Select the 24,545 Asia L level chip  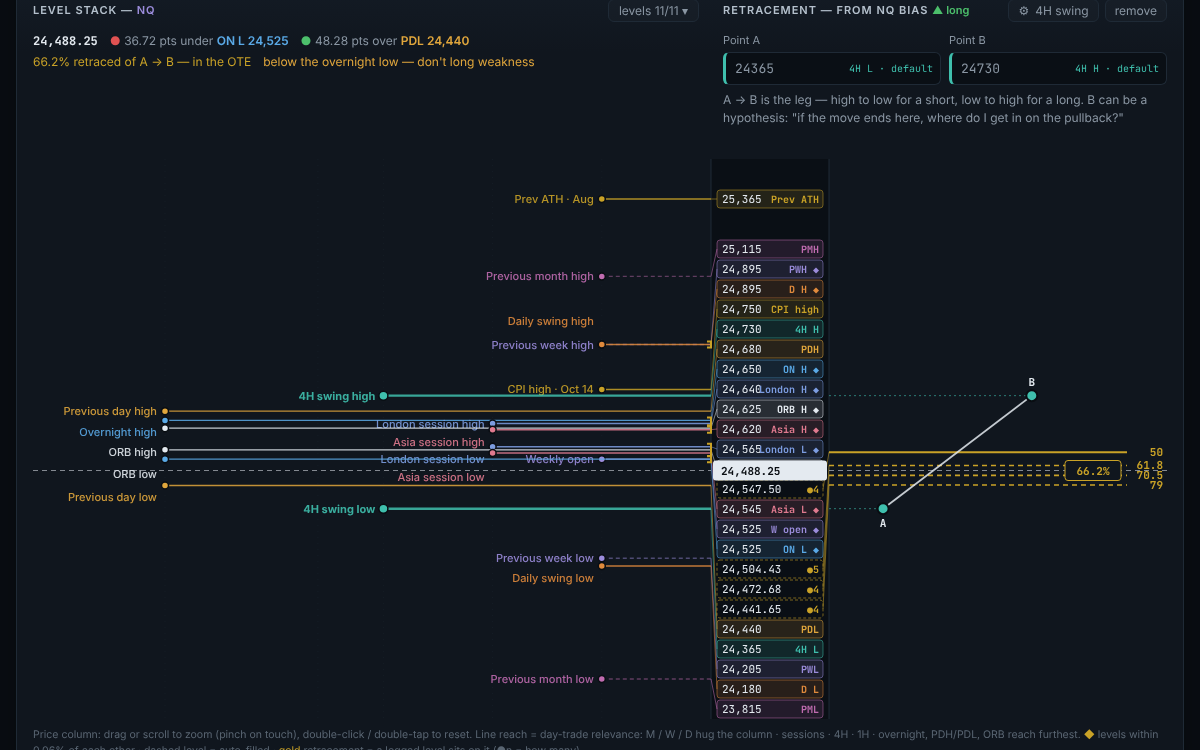770,509
